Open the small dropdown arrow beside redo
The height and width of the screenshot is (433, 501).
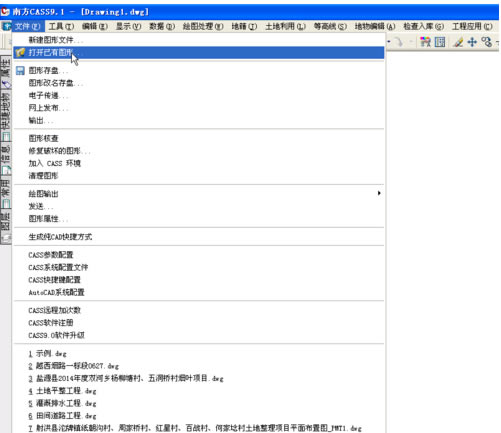tap(411, 42)
